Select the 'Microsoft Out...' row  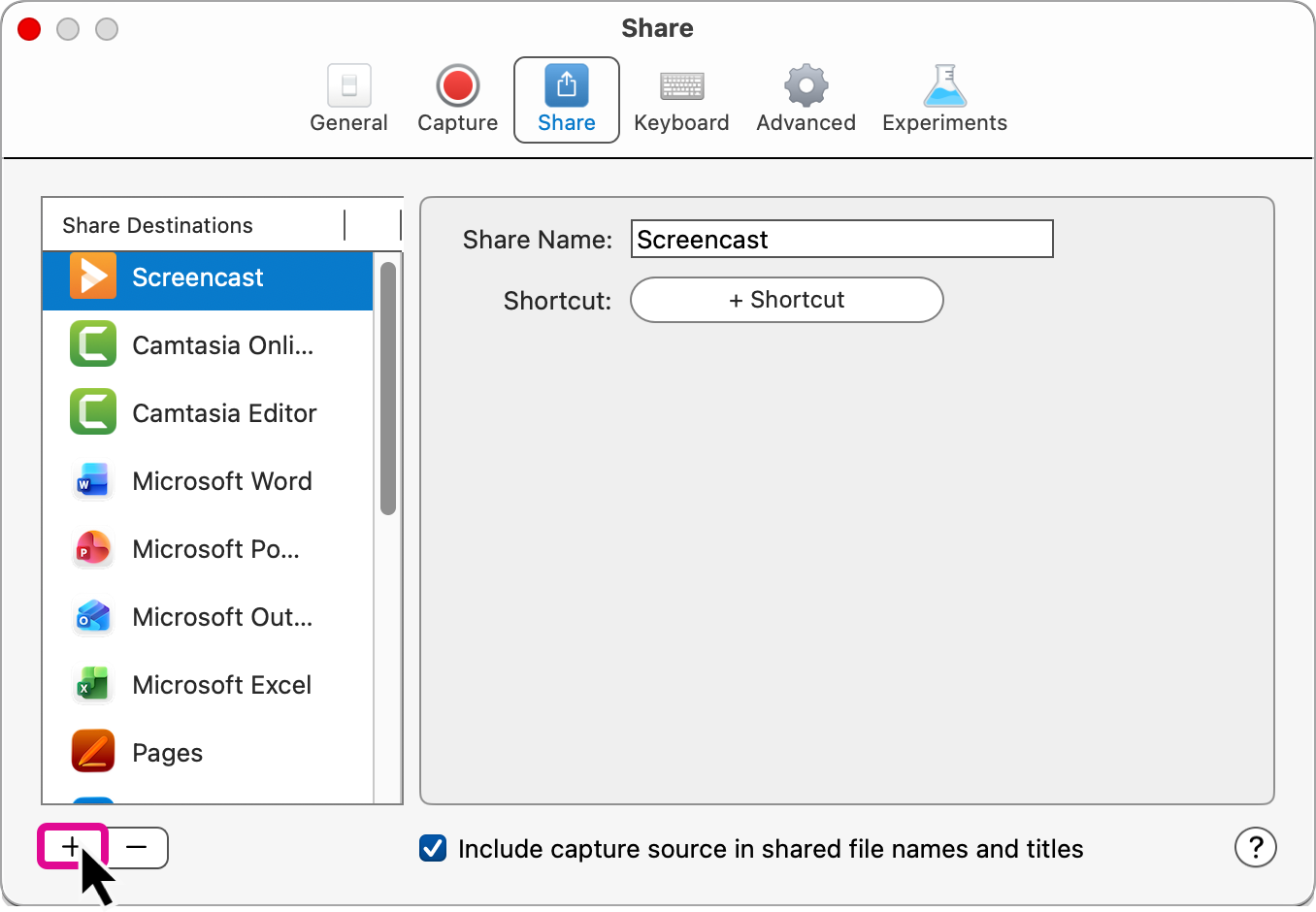coord(208,616)
